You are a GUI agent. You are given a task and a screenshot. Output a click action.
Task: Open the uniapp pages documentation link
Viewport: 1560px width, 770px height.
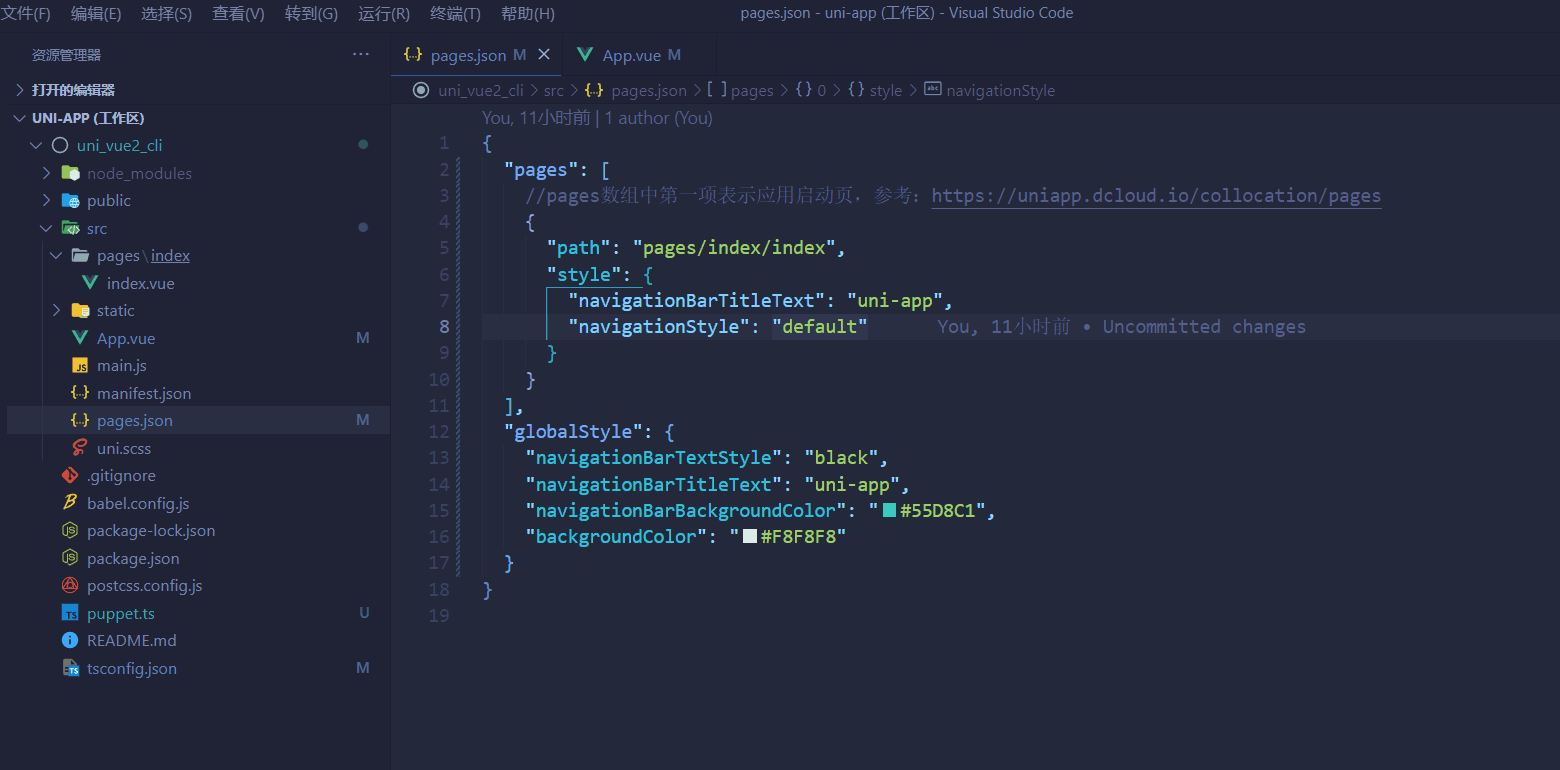pyautogui.click(x=1156, y=195)
